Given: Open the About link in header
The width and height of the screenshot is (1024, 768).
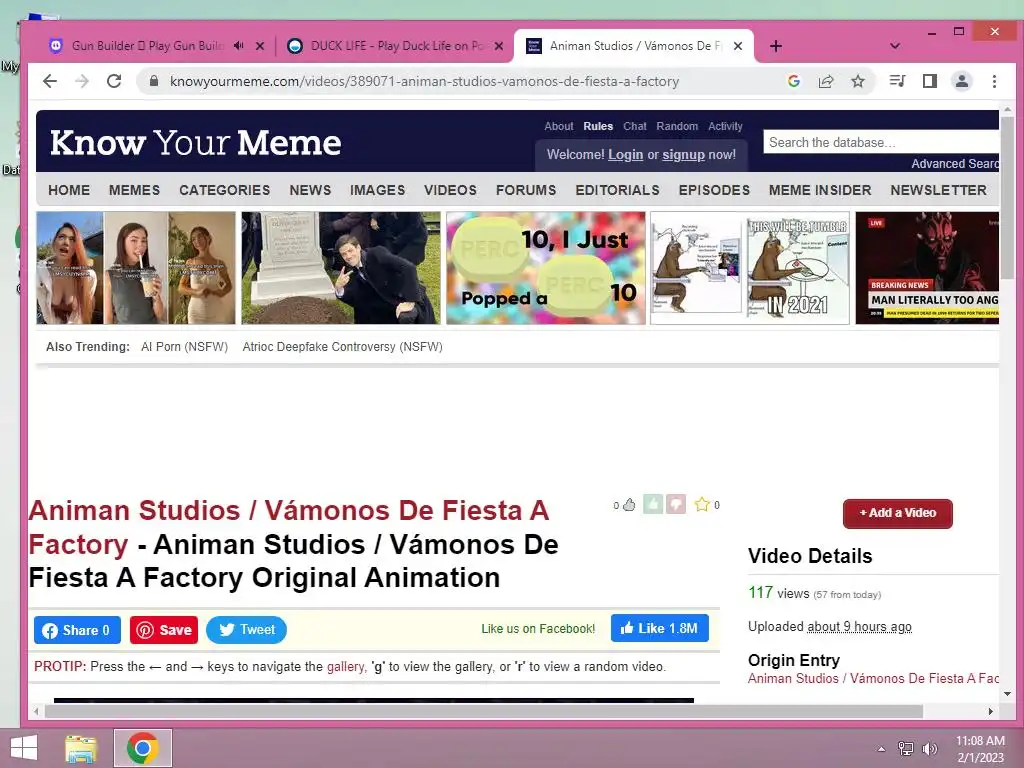Looking at the screenshot, I should 558,126.
